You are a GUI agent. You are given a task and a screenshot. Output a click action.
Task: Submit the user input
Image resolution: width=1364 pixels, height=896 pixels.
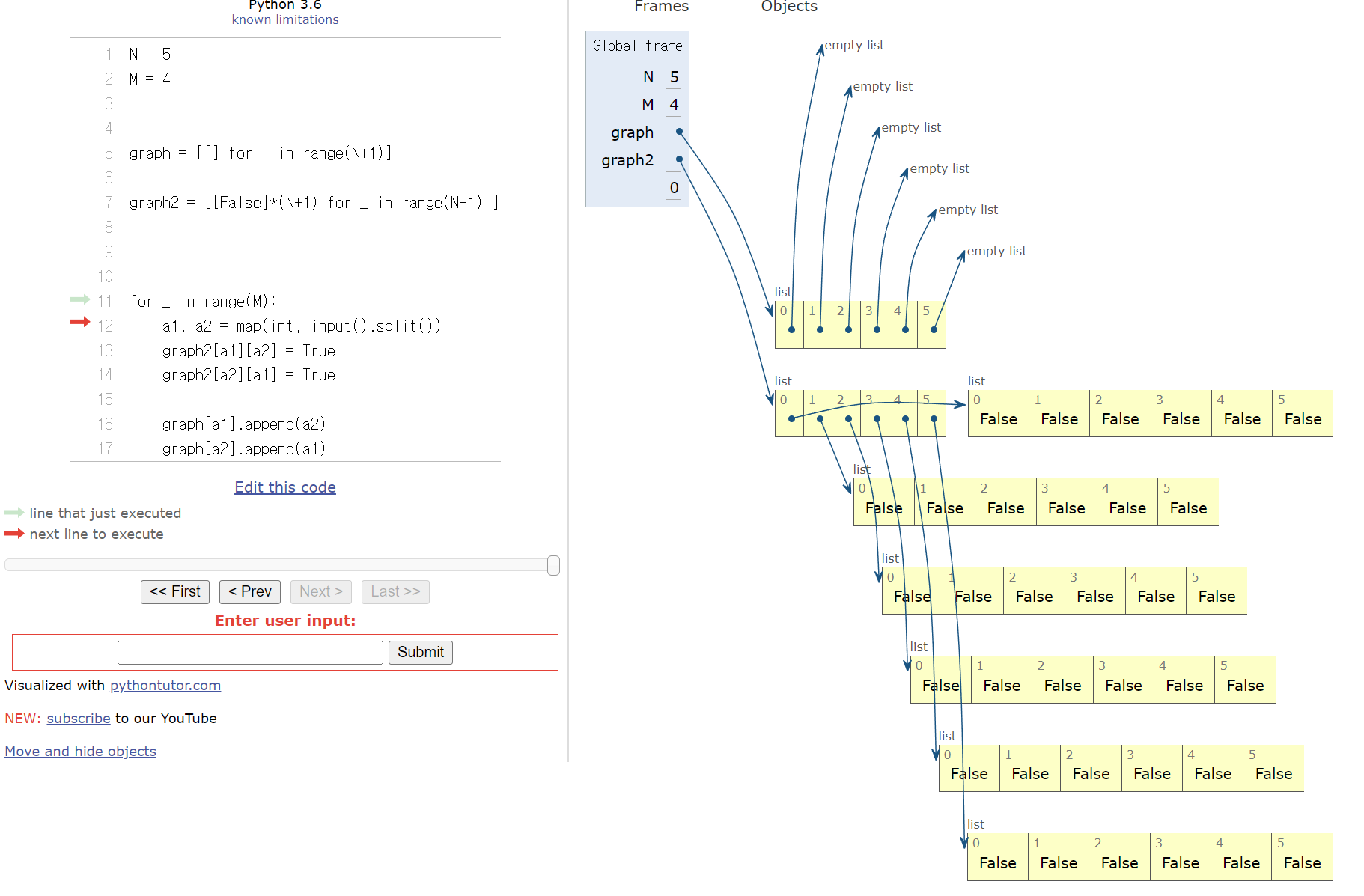tap(420, 652)
